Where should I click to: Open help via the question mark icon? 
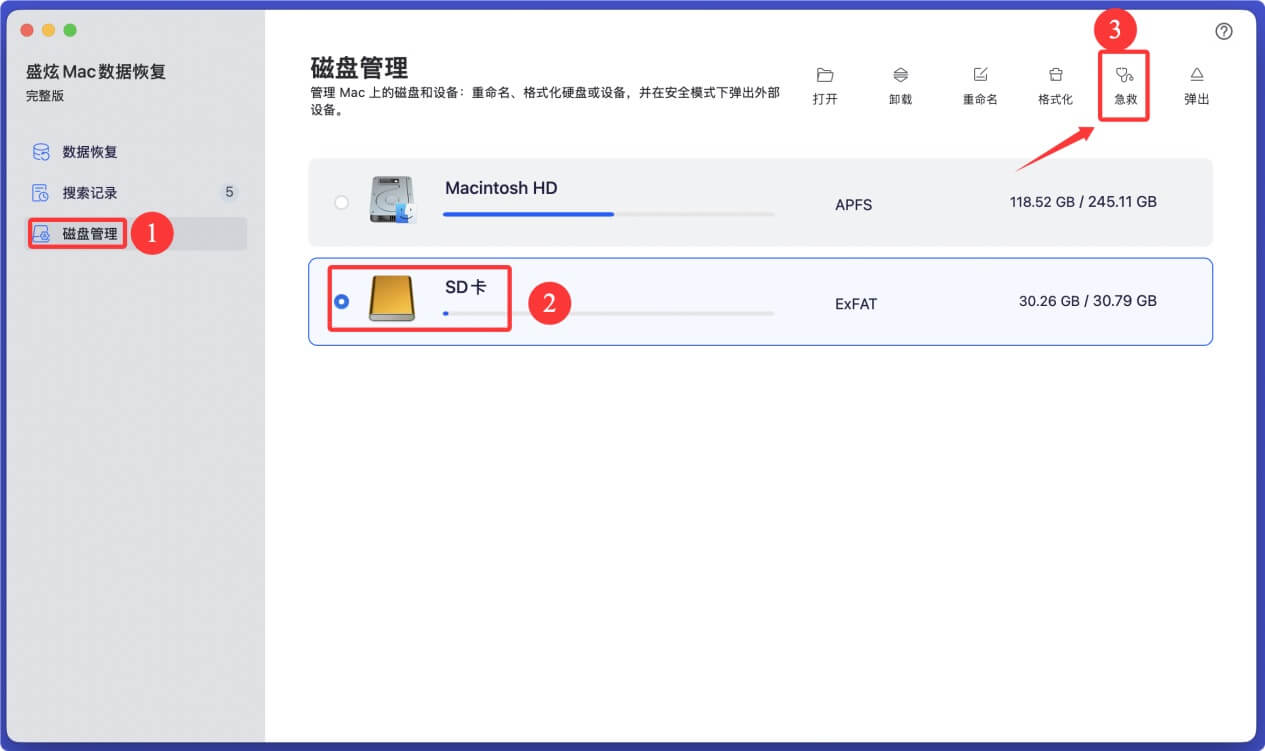[1224, 31]
